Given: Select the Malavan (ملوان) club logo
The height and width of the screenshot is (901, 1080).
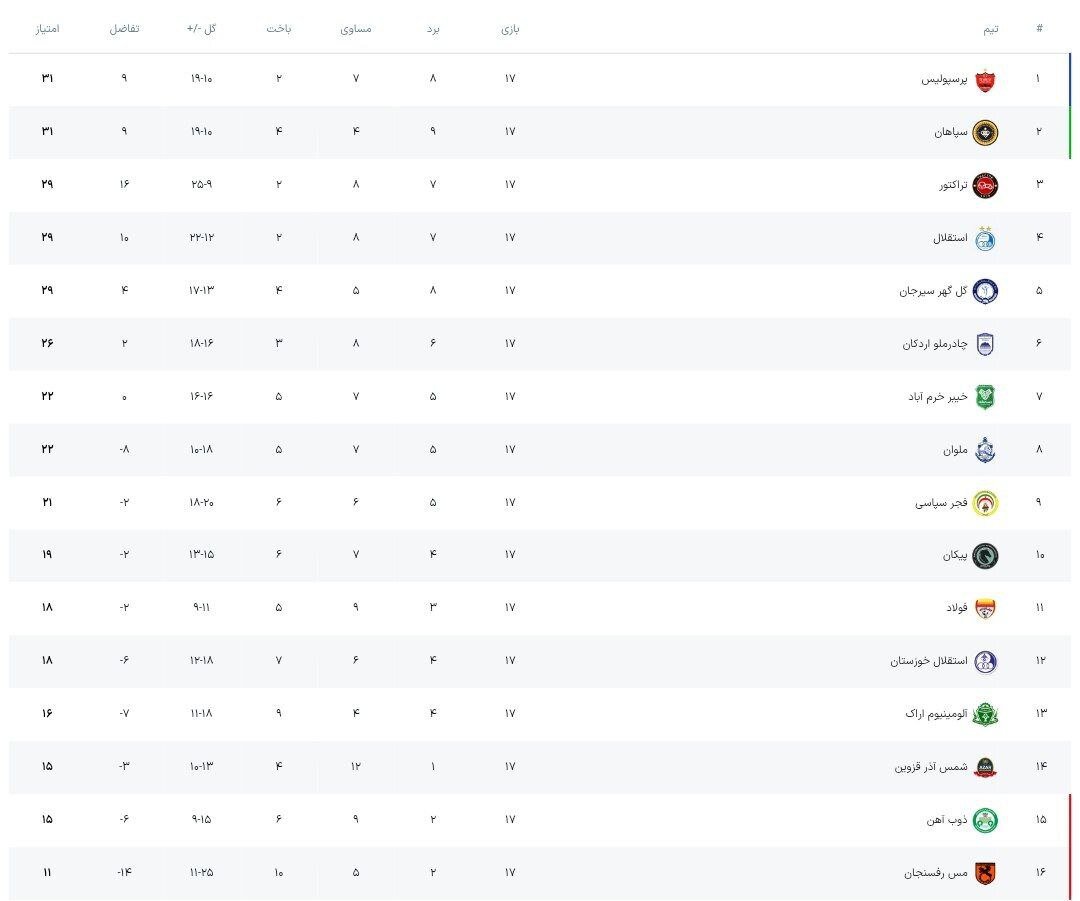Looking at the screenshot, I should pyautogui.click(x=985, y=450).
